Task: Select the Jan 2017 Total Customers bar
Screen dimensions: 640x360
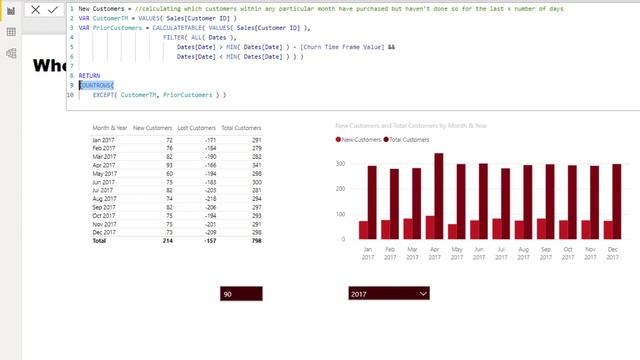Action: (x=372, y=202)
